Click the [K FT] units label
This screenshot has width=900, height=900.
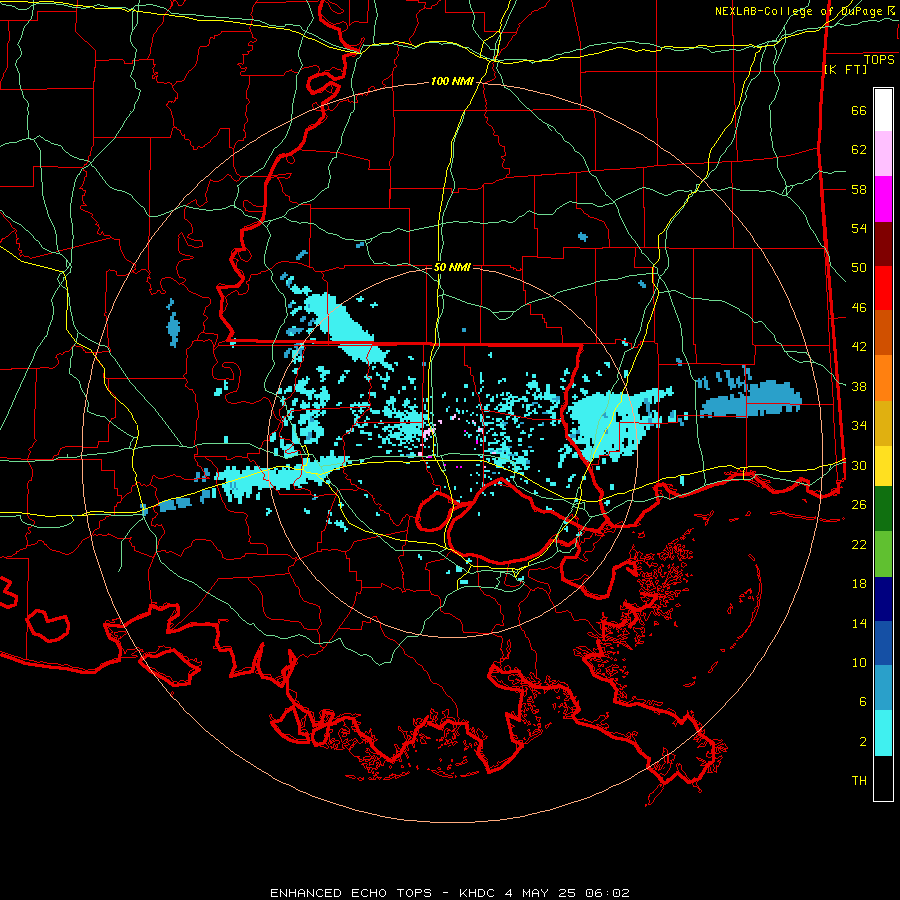click(845, 70)
